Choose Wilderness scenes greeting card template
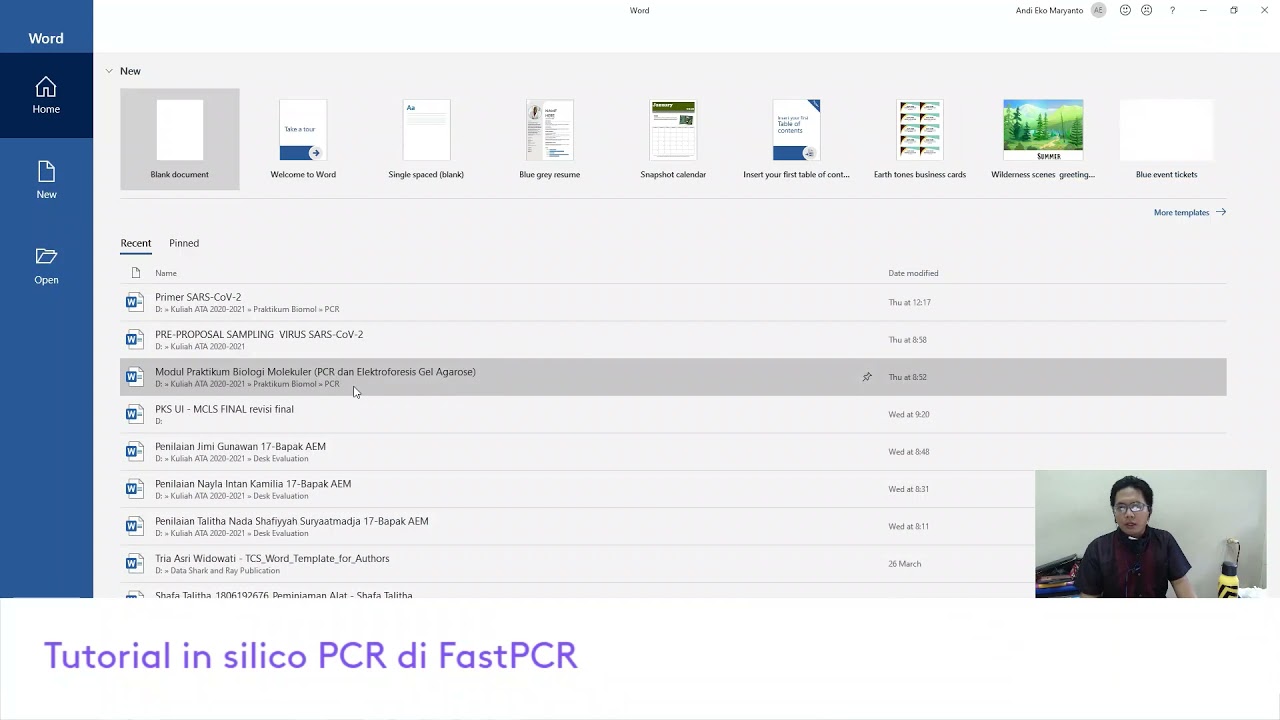The height and width of the screenshot is (720, 1280). tap(1043, 139)
